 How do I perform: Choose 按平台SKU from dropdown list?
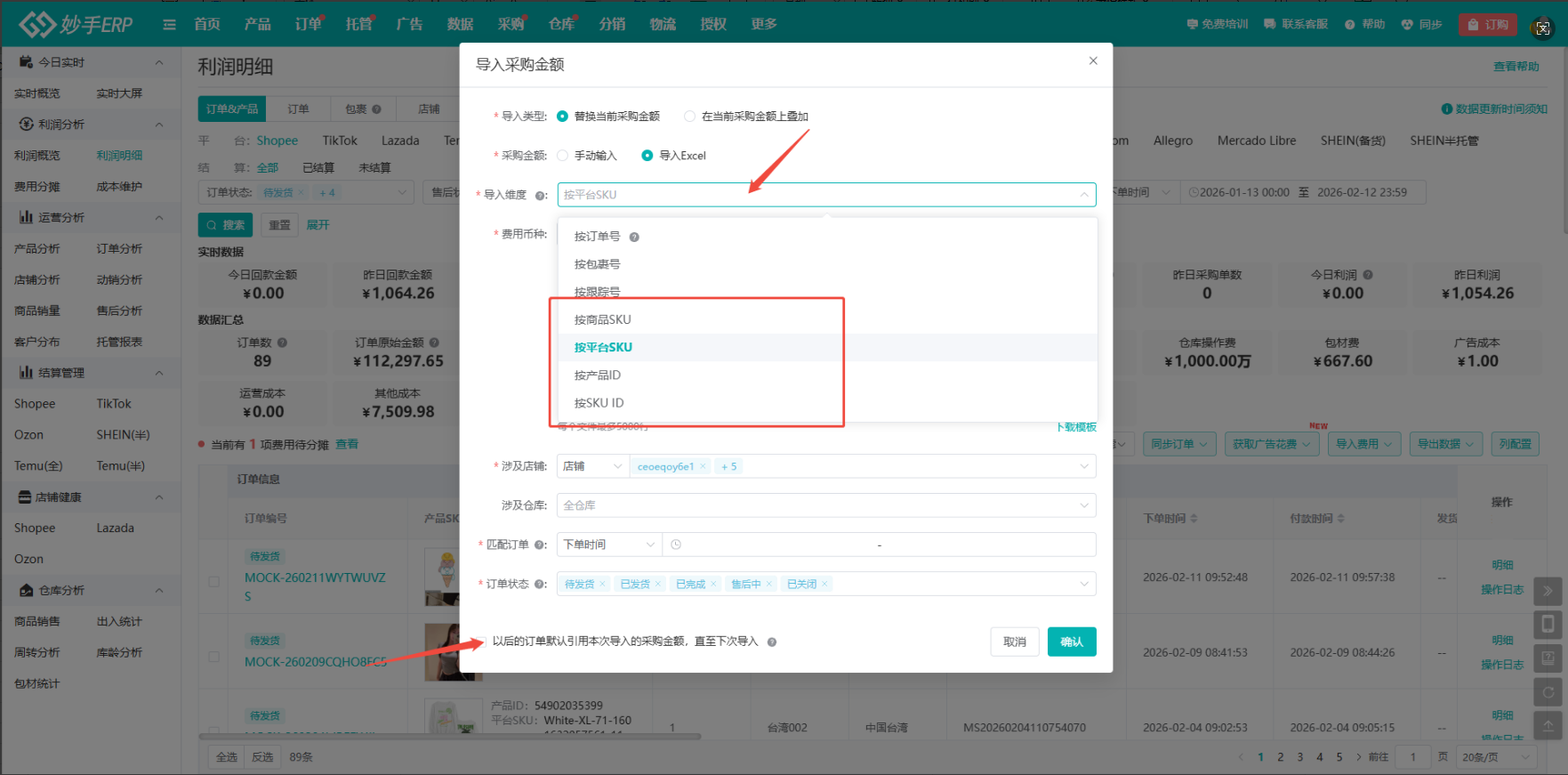827,347
